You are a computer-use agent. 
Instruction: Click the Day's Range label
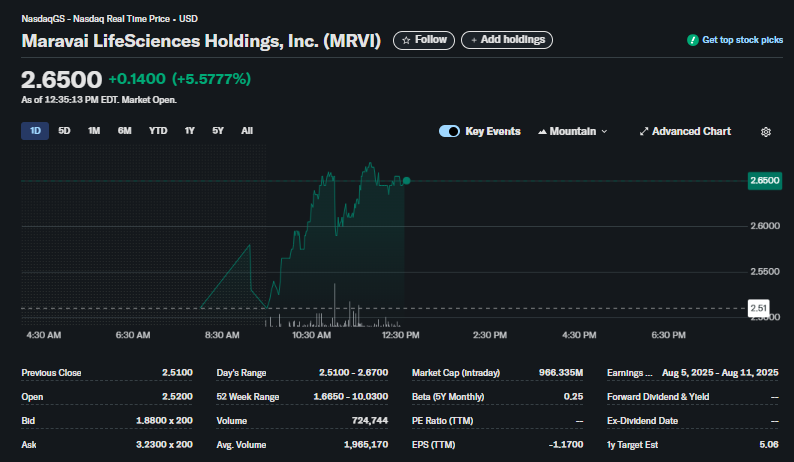coord(241,373)
